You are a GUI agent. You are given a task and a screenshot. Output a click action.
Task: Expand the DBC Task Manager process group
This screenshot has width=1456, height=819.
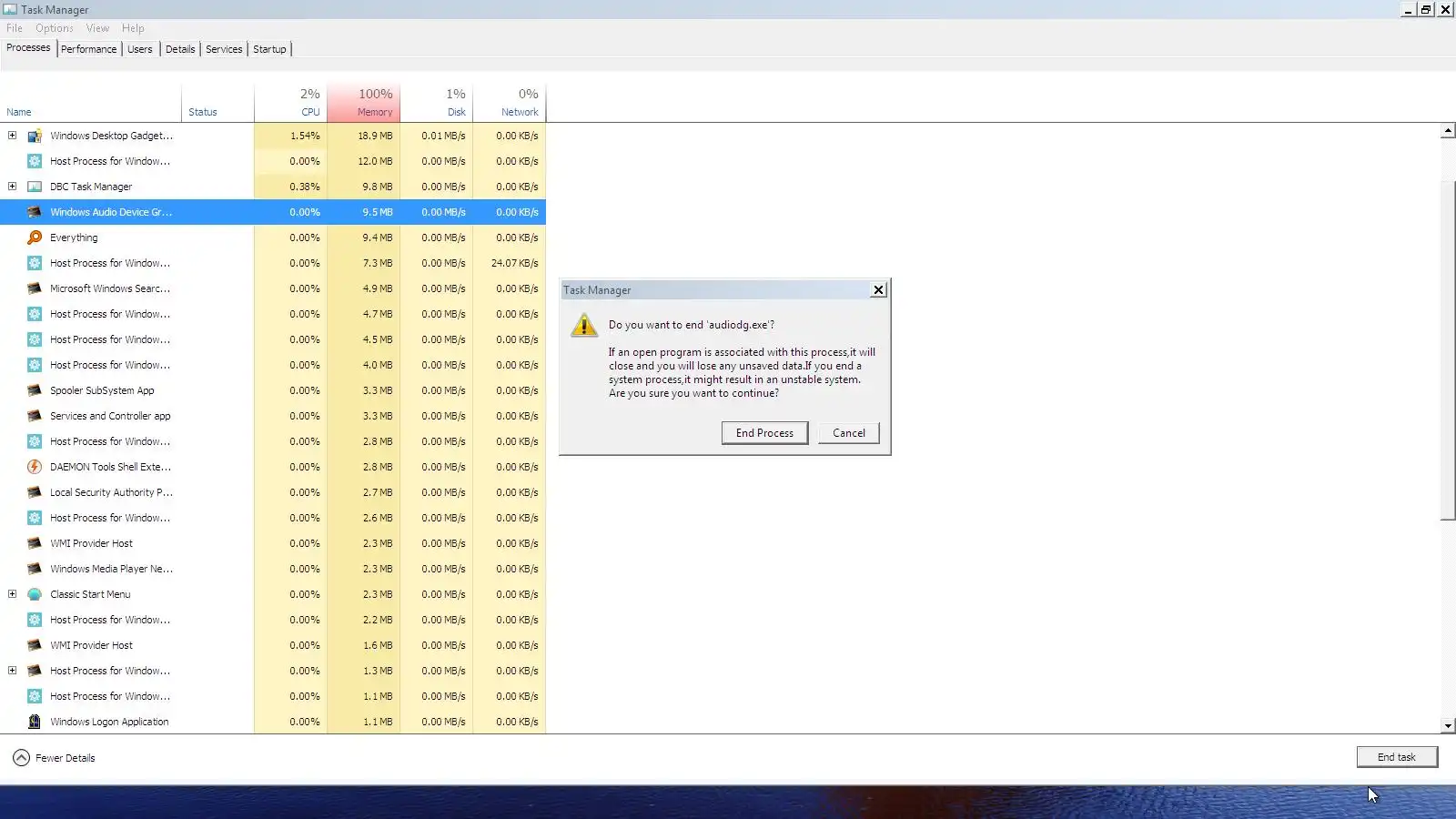tap(12, 187)
